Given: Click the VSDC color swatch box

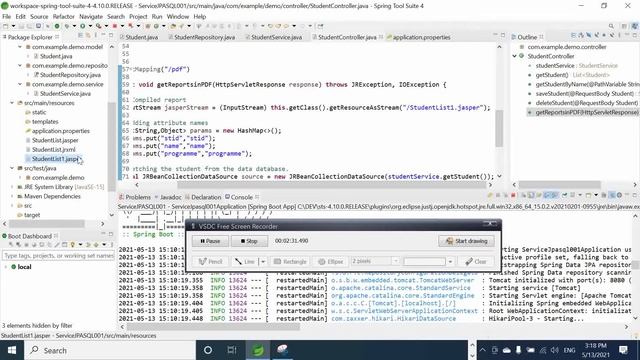Looking at the screenshot, I should tap(424, 262).
